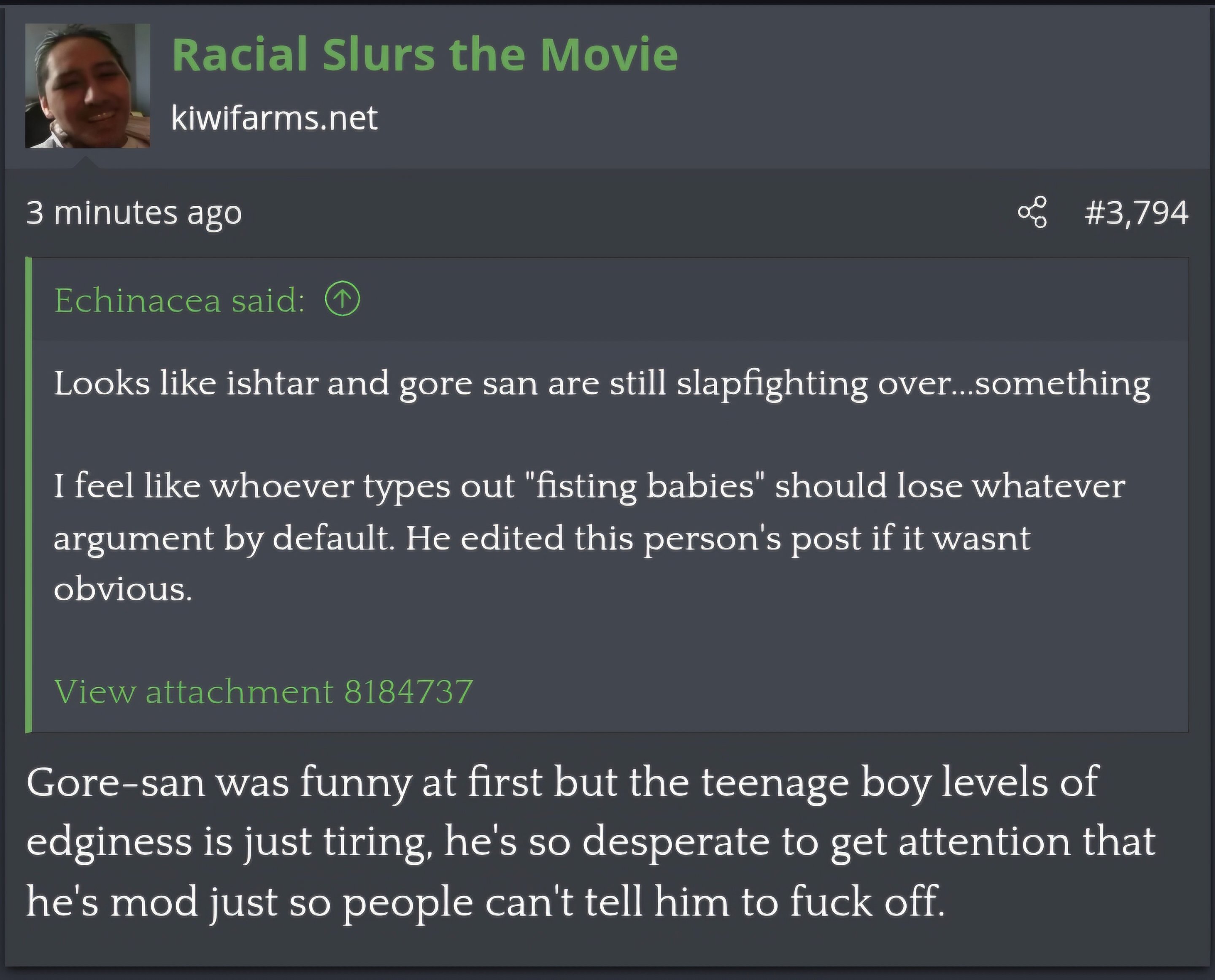Click the quoted line mentioning ishtar and gore san
The width and height of the screenshot is (1215, 980).
(602, 384)
